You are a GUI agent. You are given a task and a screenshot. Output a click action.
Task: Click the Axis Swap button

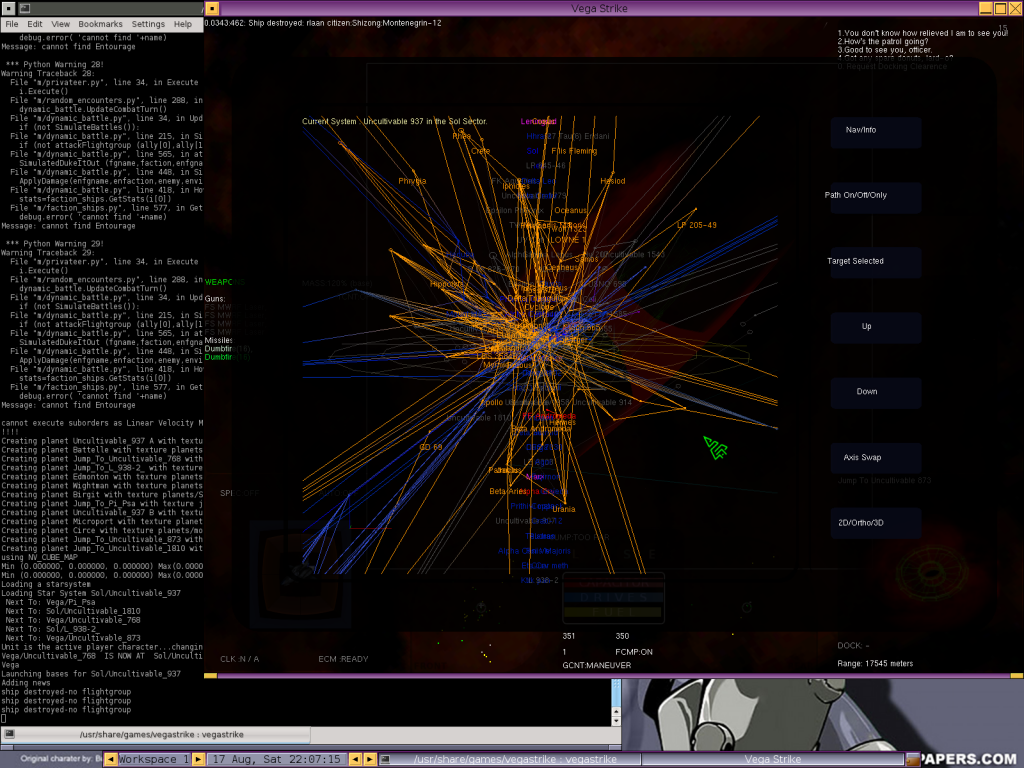click(x=876, y=458)
